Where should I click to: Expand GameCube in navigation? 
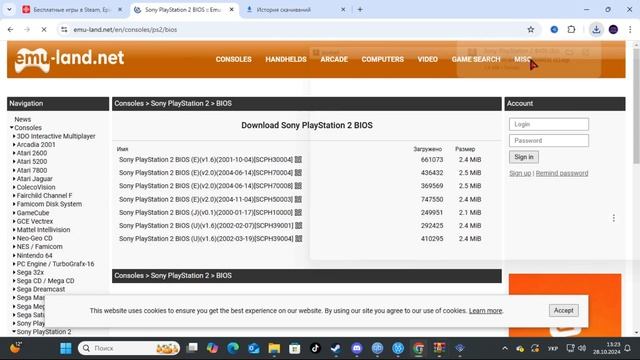coord(14,213)
